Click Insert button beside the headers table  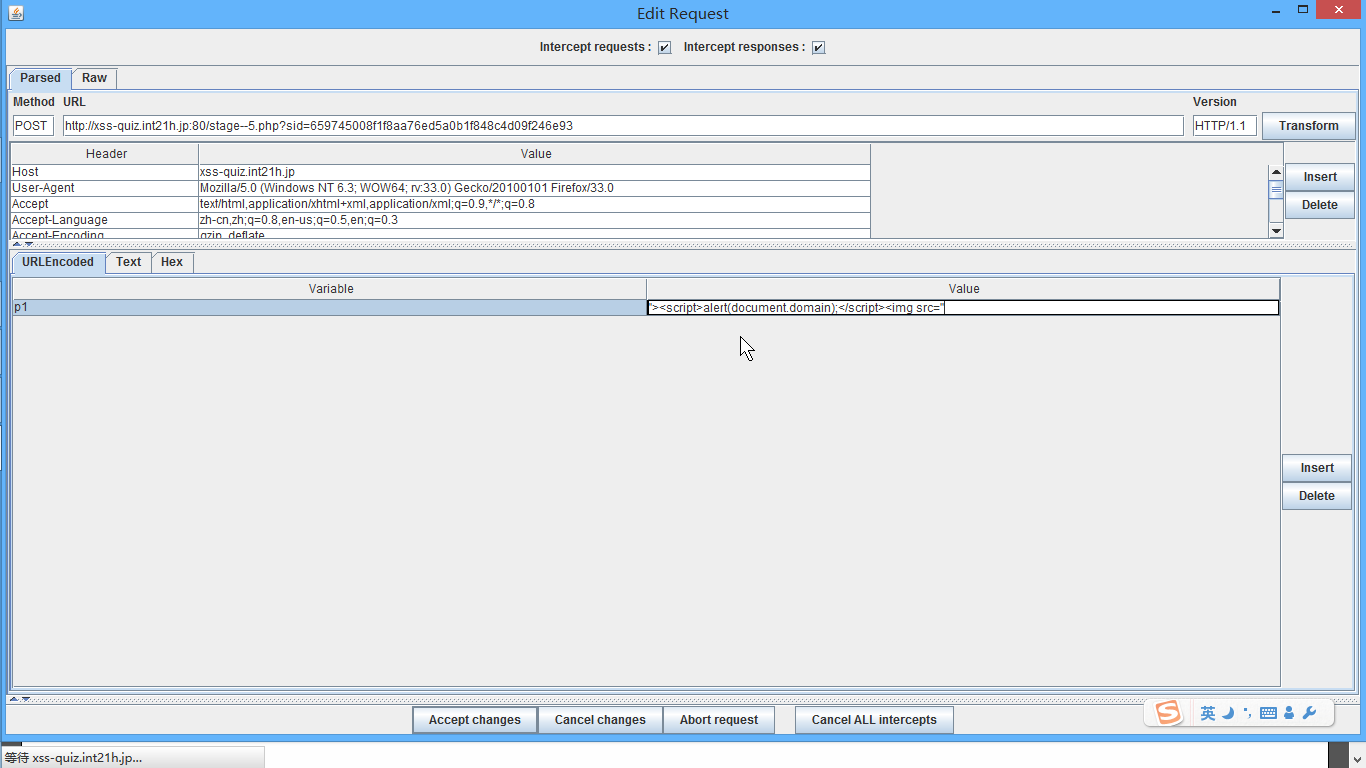pyautogui.click(x=1319, y=177)
